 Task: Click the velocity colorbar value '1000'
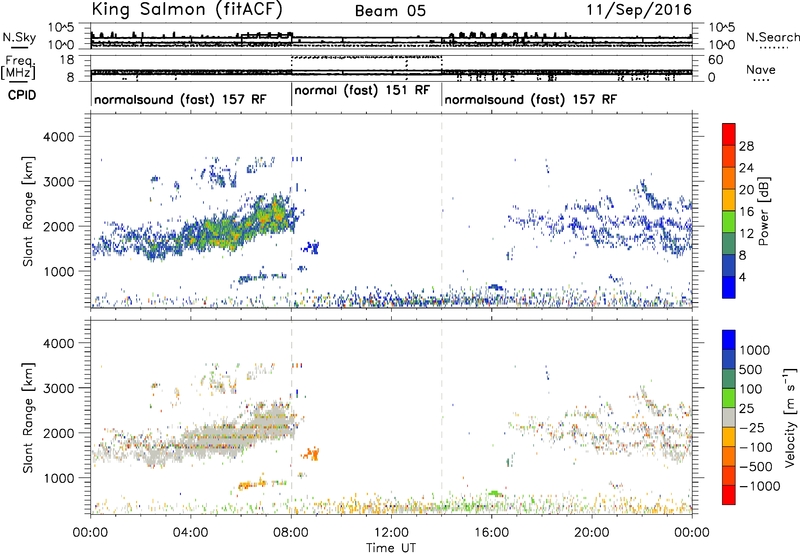point(755,350)
